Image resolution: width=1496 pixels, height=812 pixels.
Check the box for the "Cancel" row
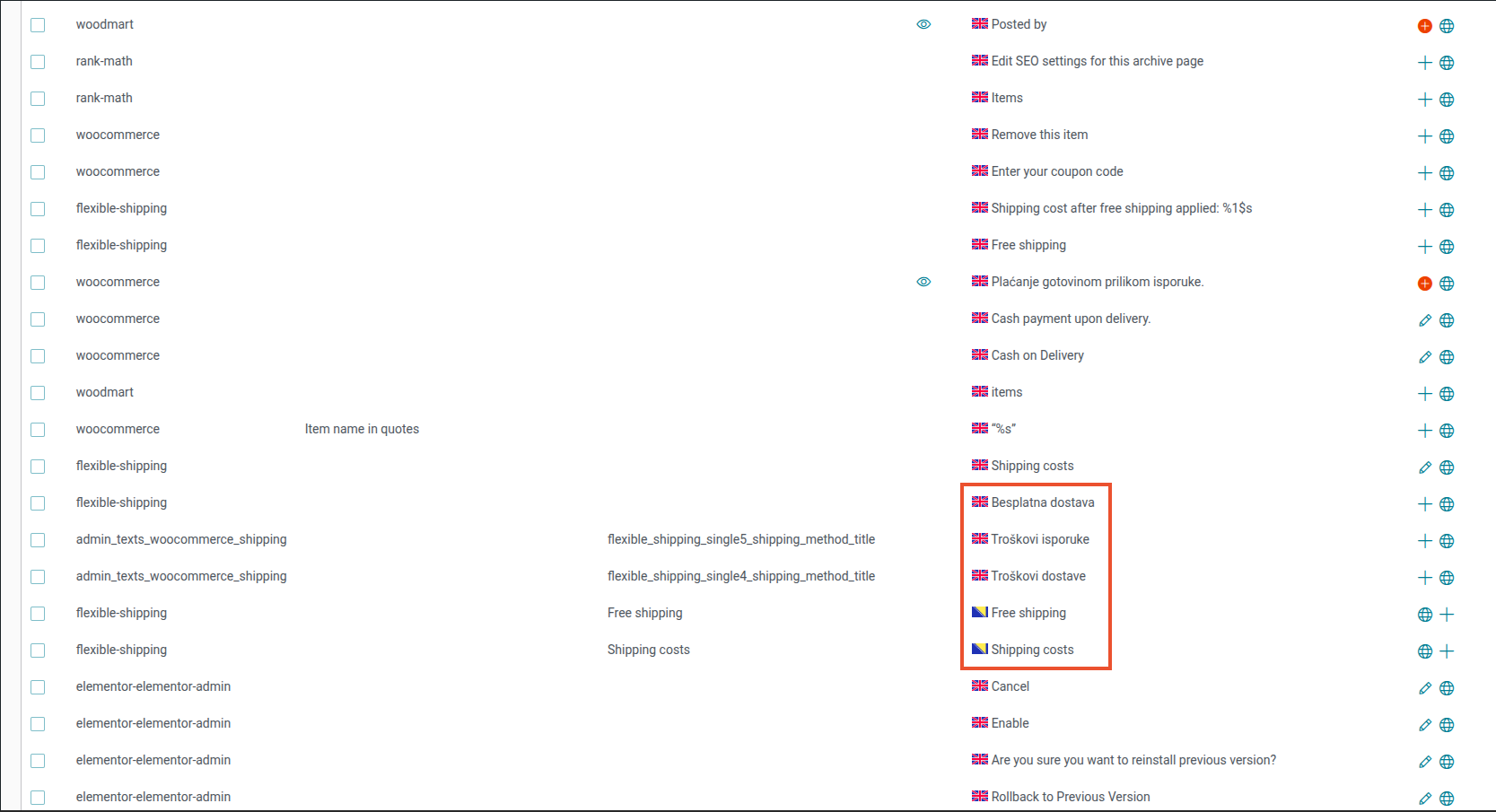(x=38, y=687)
